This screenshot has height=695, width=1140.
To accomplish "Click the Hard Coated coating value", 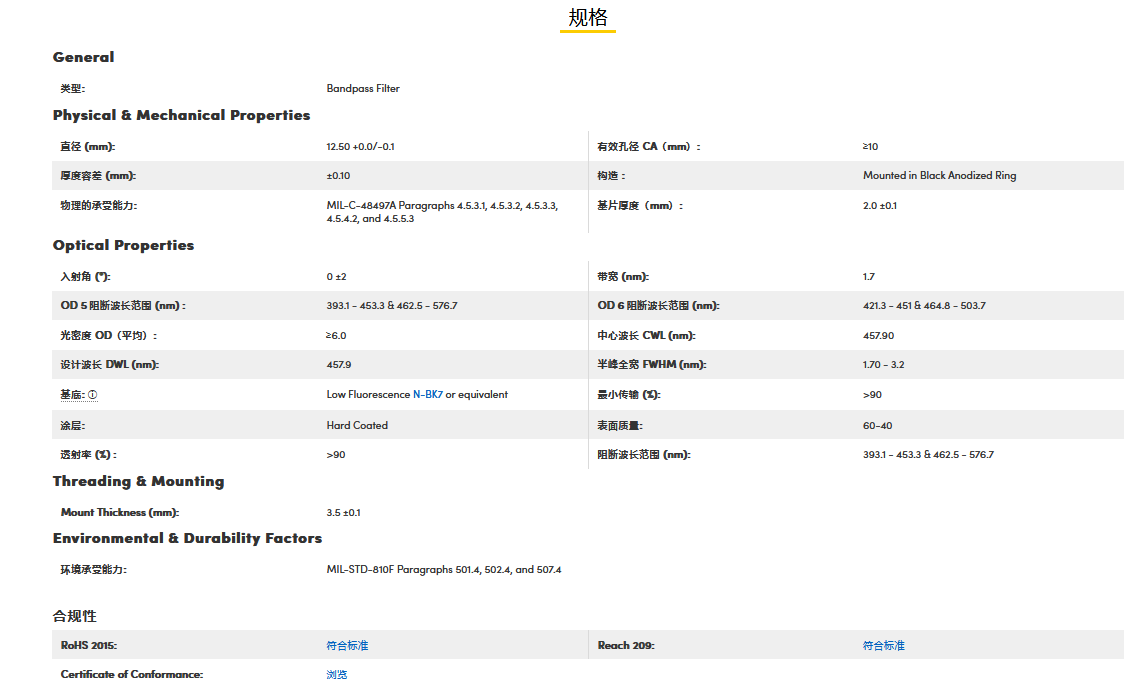I will [357, 425].
